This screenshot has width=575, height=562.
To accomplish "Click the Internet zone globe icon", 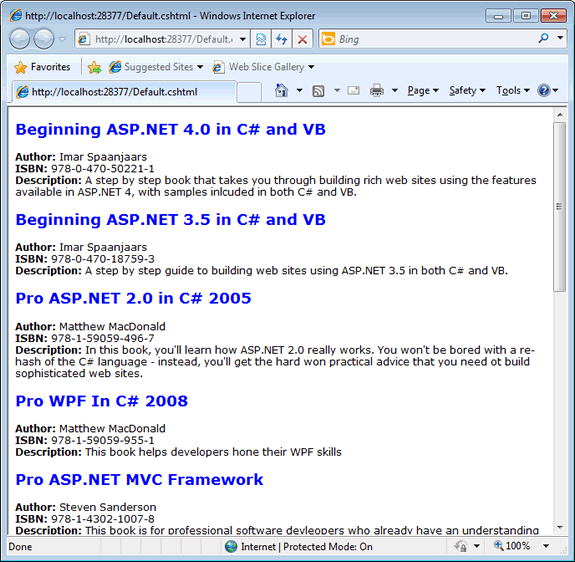I will click(231, 547).
